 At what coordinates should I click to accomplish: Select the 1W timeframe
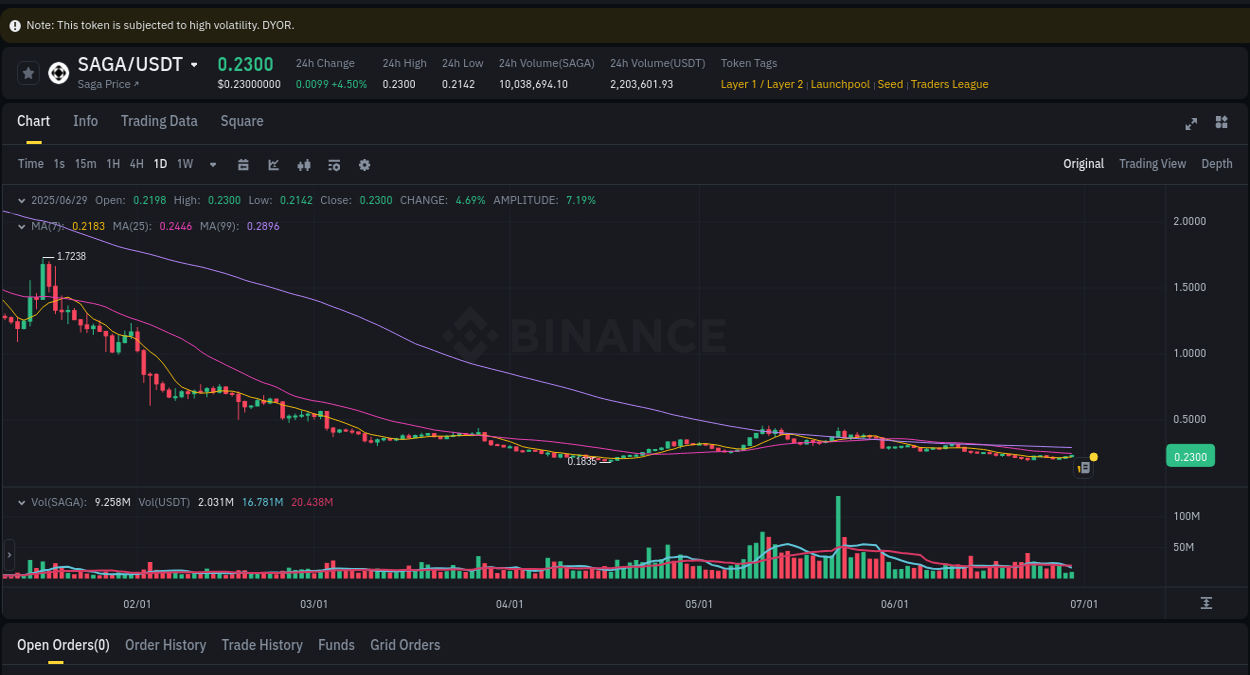coord(184,164)
